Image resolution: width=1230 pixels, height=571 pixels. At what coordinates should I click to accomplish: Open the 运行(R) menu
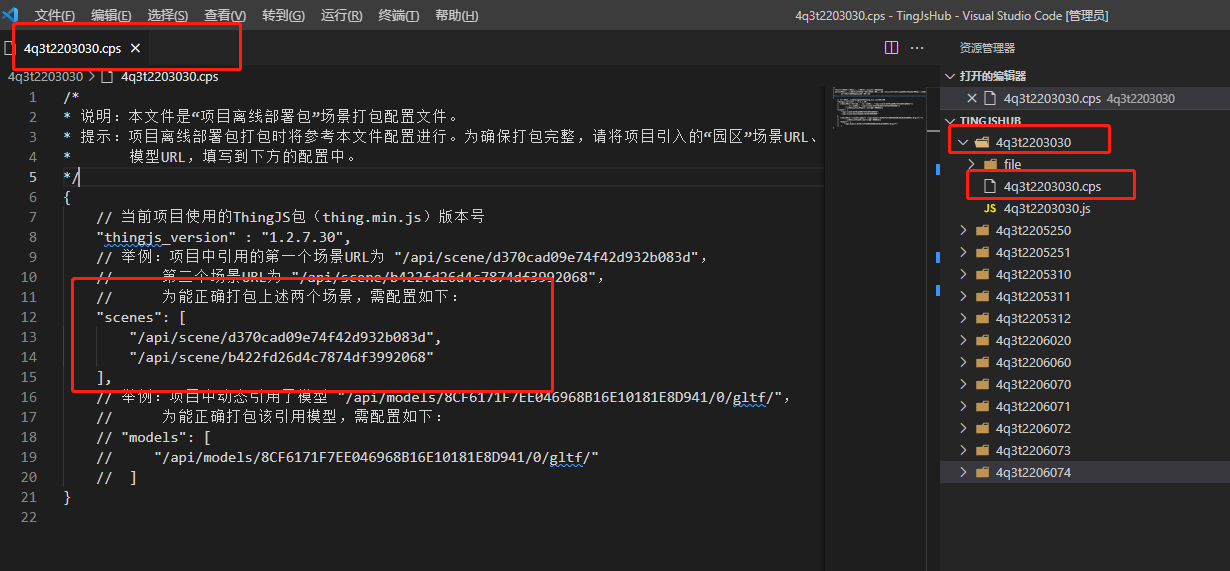click(x=342, y=15)
